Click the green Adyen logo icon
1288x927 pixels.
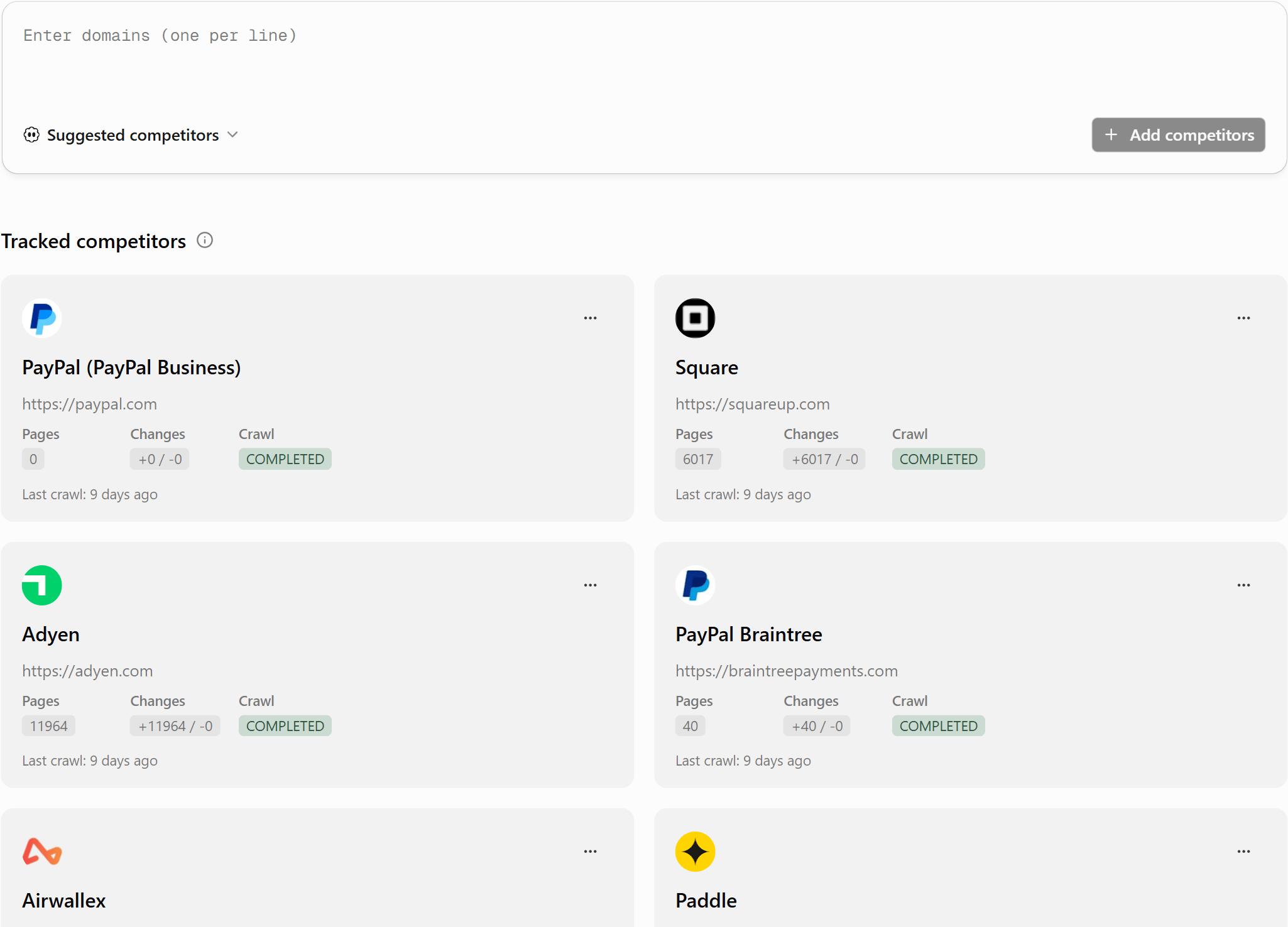click(42, 585)
